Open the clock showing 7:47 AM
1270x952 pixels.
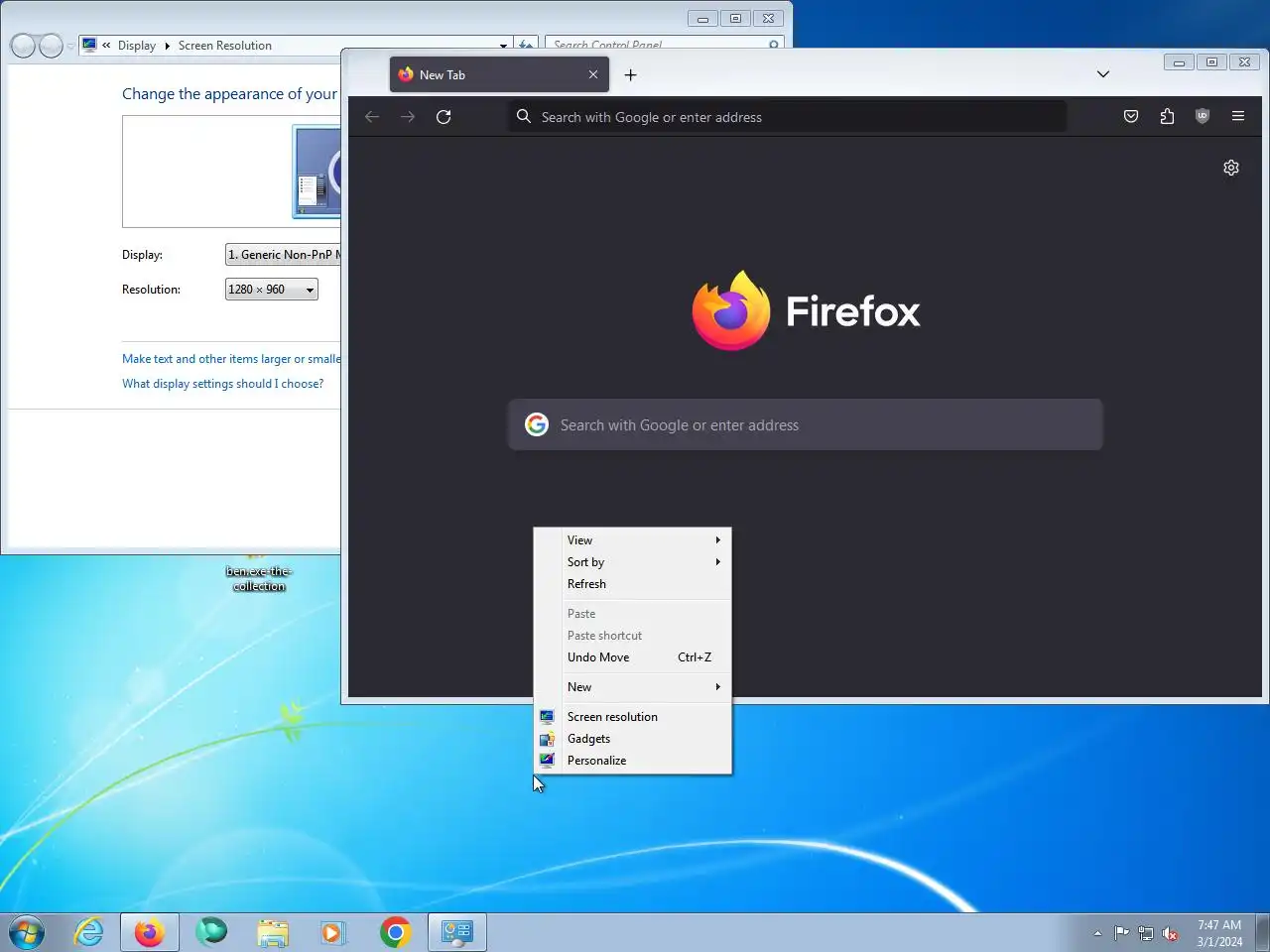[x=1219, y=933]
